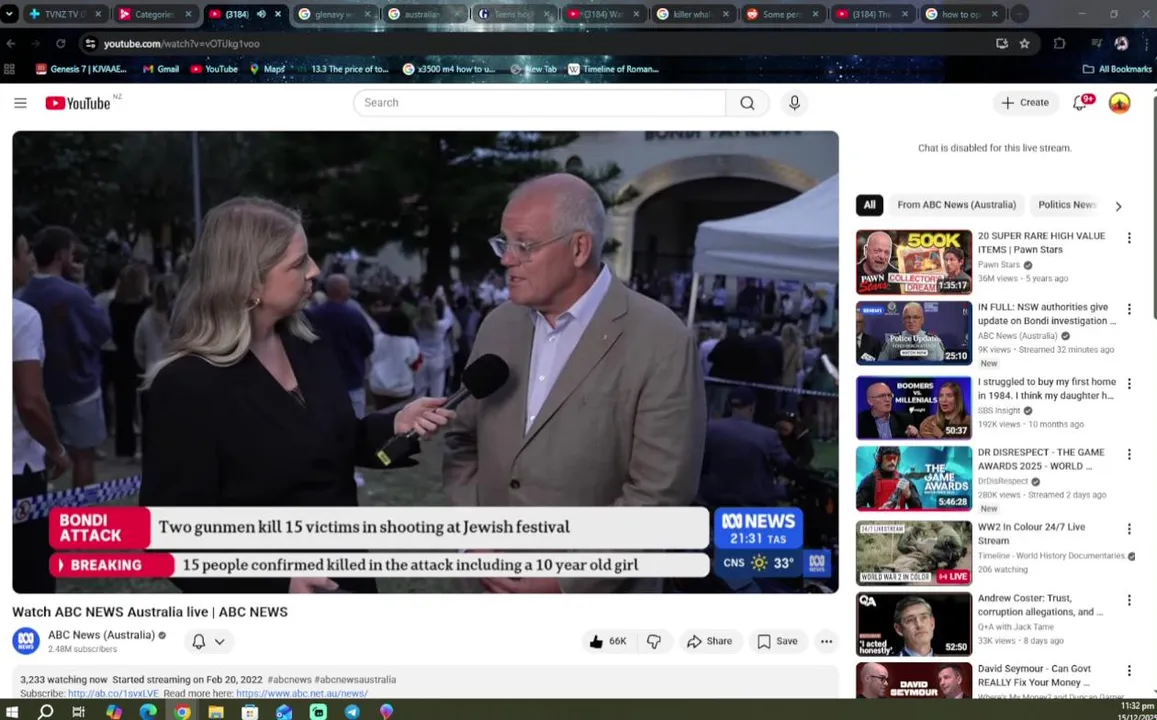Click the address bar URL
1157x720 pixels.
tap(182, 44)
